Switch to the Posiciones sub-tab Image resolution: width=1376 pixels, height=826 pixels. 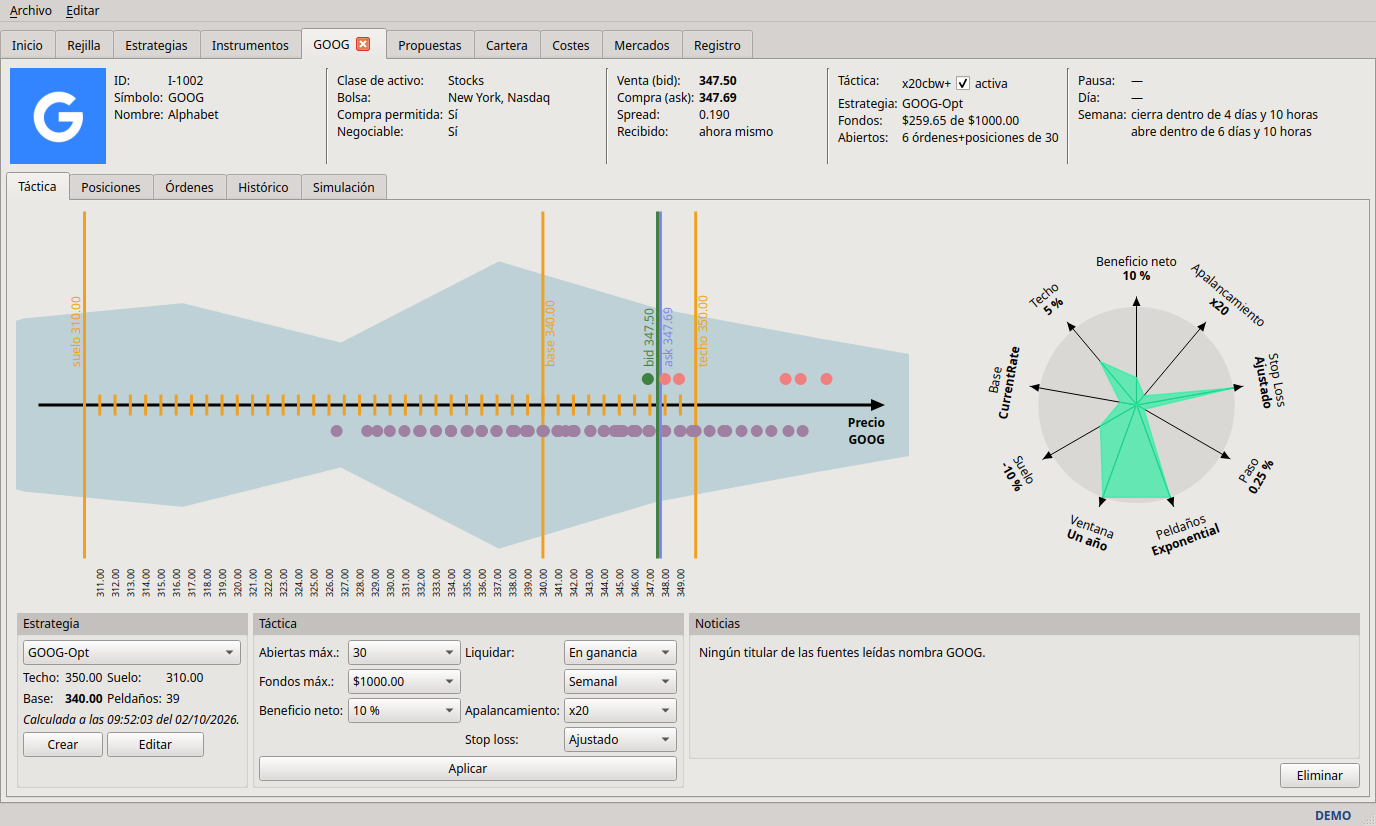111,187
